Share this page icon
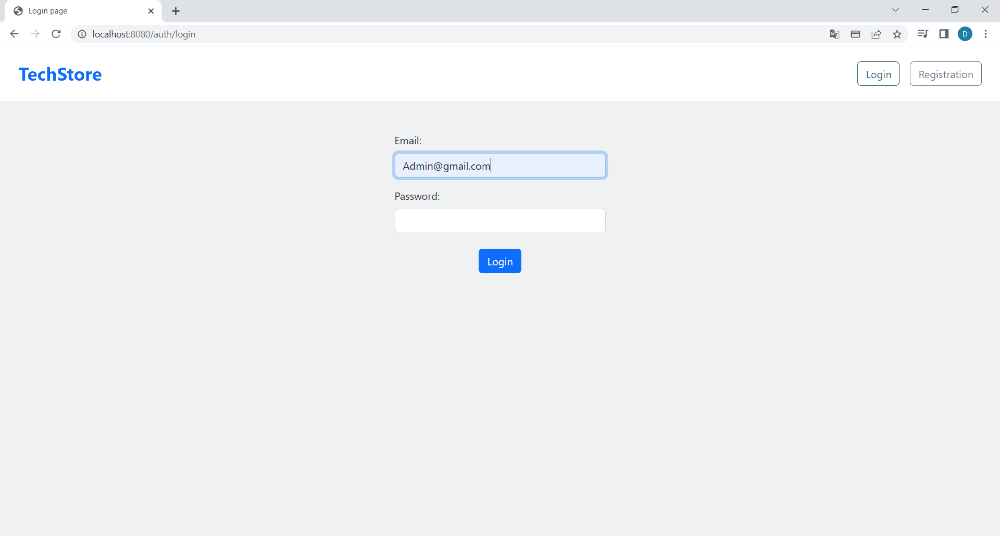 (x=876, y=34)
